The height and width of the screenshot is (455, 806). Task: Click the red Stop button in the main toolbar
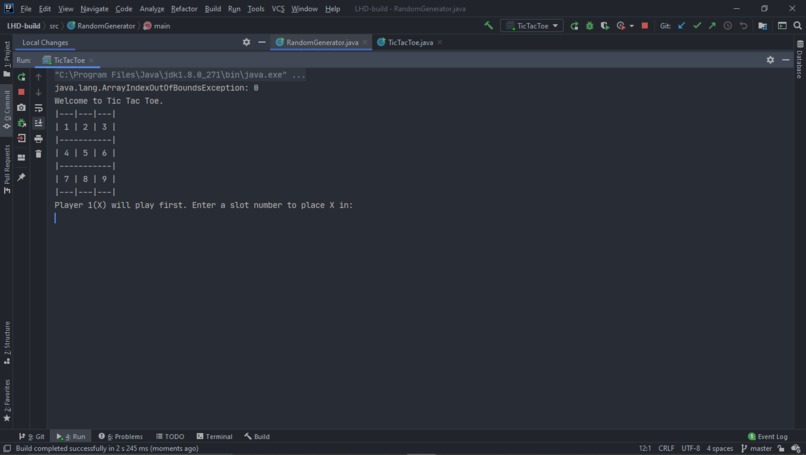645,26
